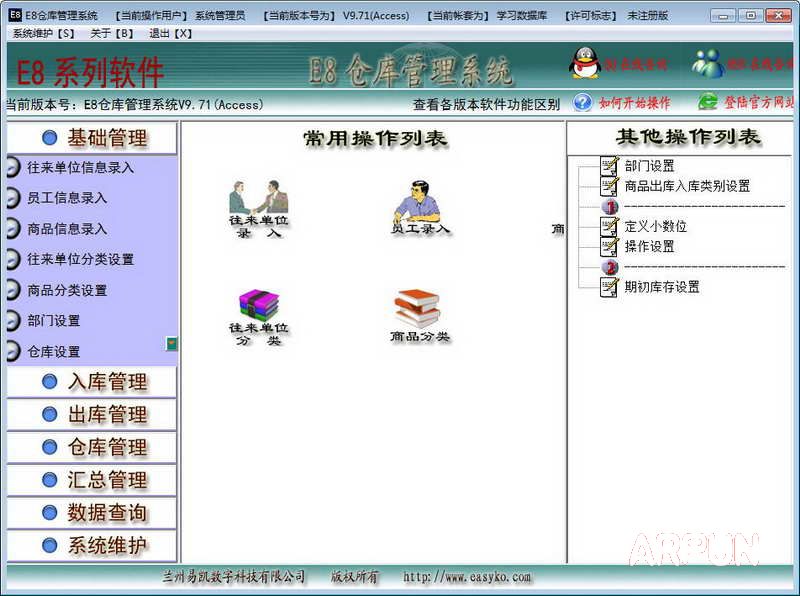The width and height of the screenshot is (800, 596).
Task: Open 商品信息录入 in the sidebar
Action: coord(67,229)
